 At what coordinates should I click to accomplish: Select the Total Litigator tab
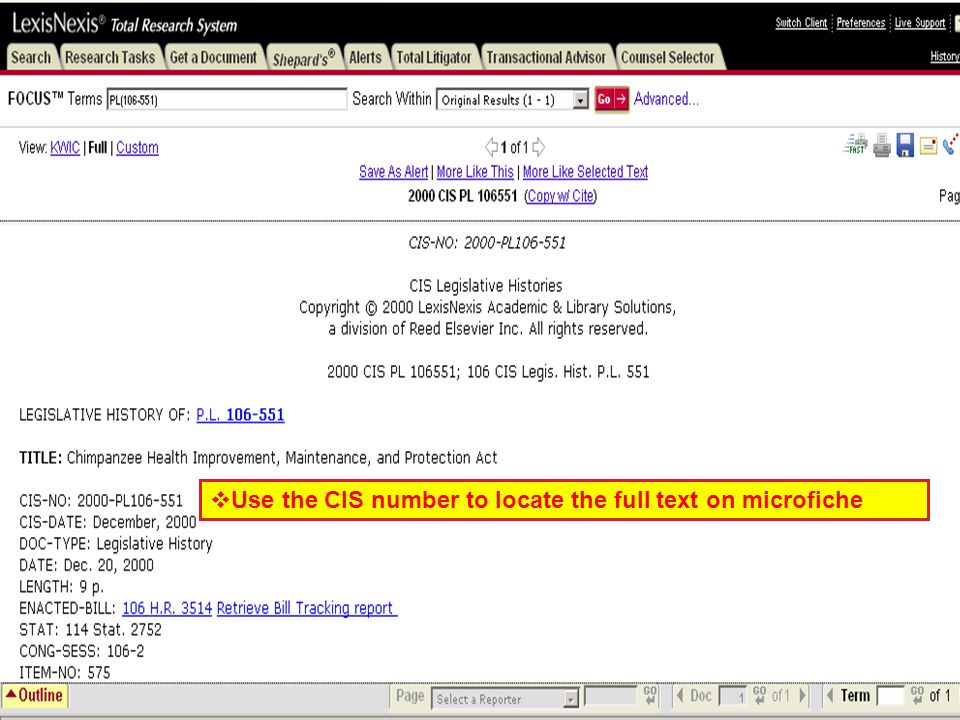434,58
